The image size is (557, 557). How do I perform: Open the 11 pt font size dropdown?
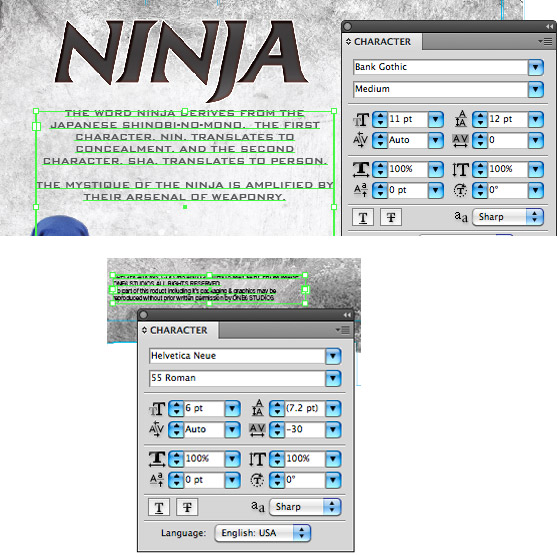coord(436,119)
